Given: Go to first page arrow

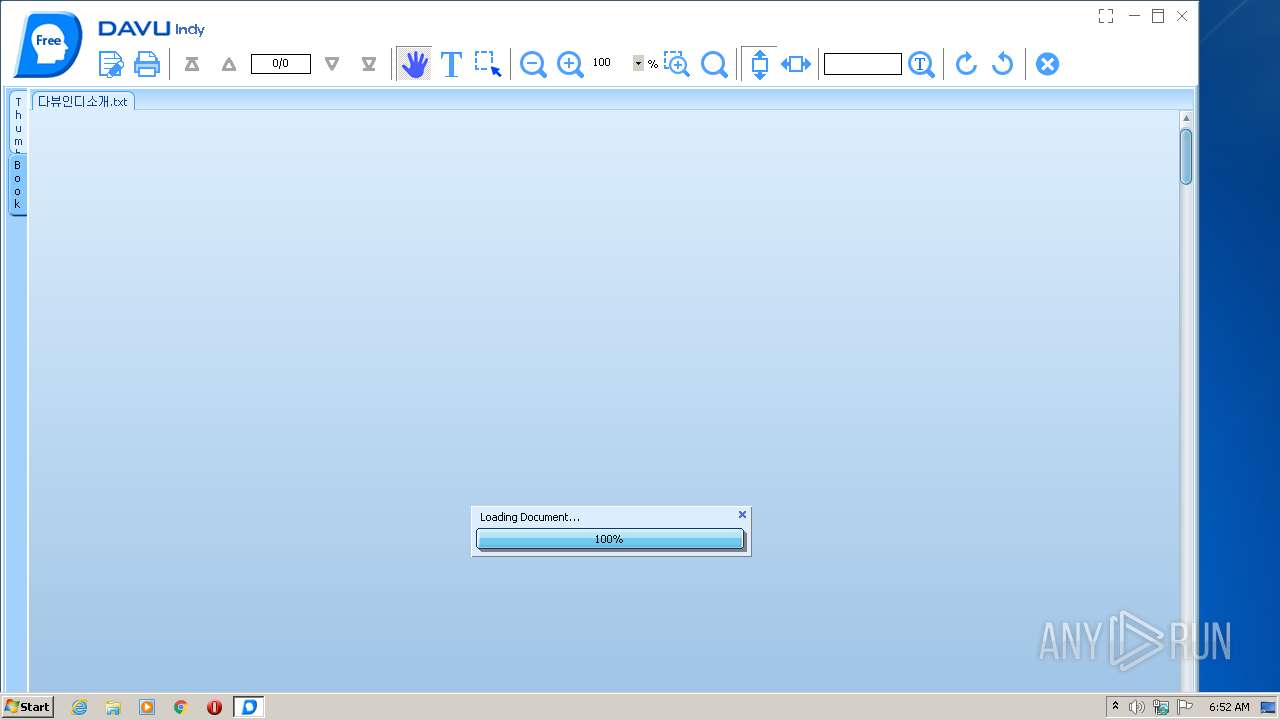Looking at the screenshot, I should 192,64.
